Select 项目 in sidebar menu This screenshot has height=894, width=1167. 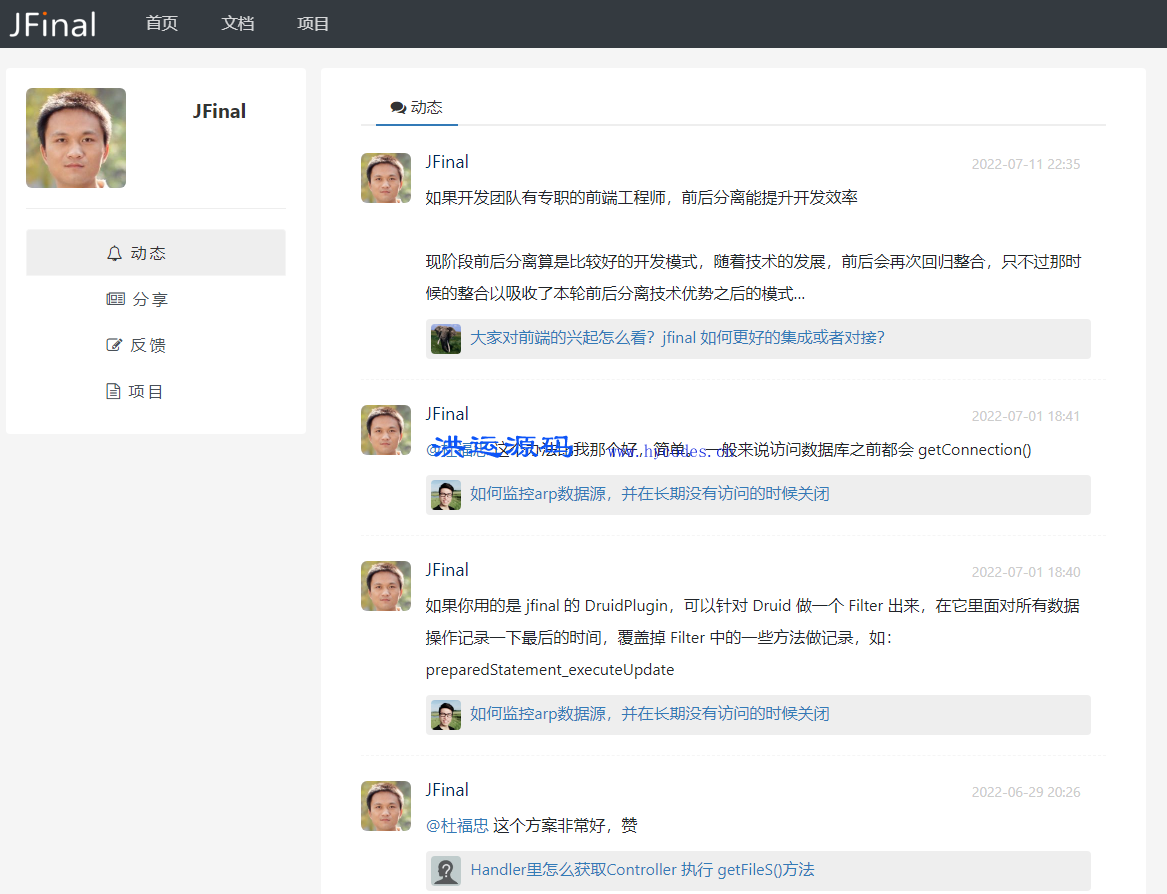(x=146, y=392)
